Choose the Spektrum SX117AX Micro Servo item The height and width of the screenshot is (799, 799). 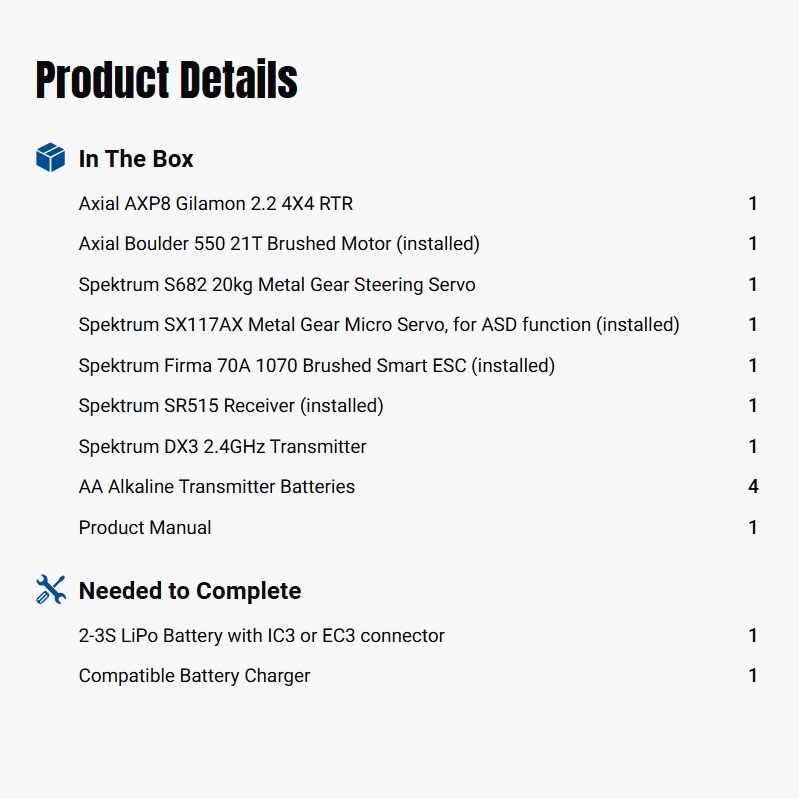[x=379, y=325]
